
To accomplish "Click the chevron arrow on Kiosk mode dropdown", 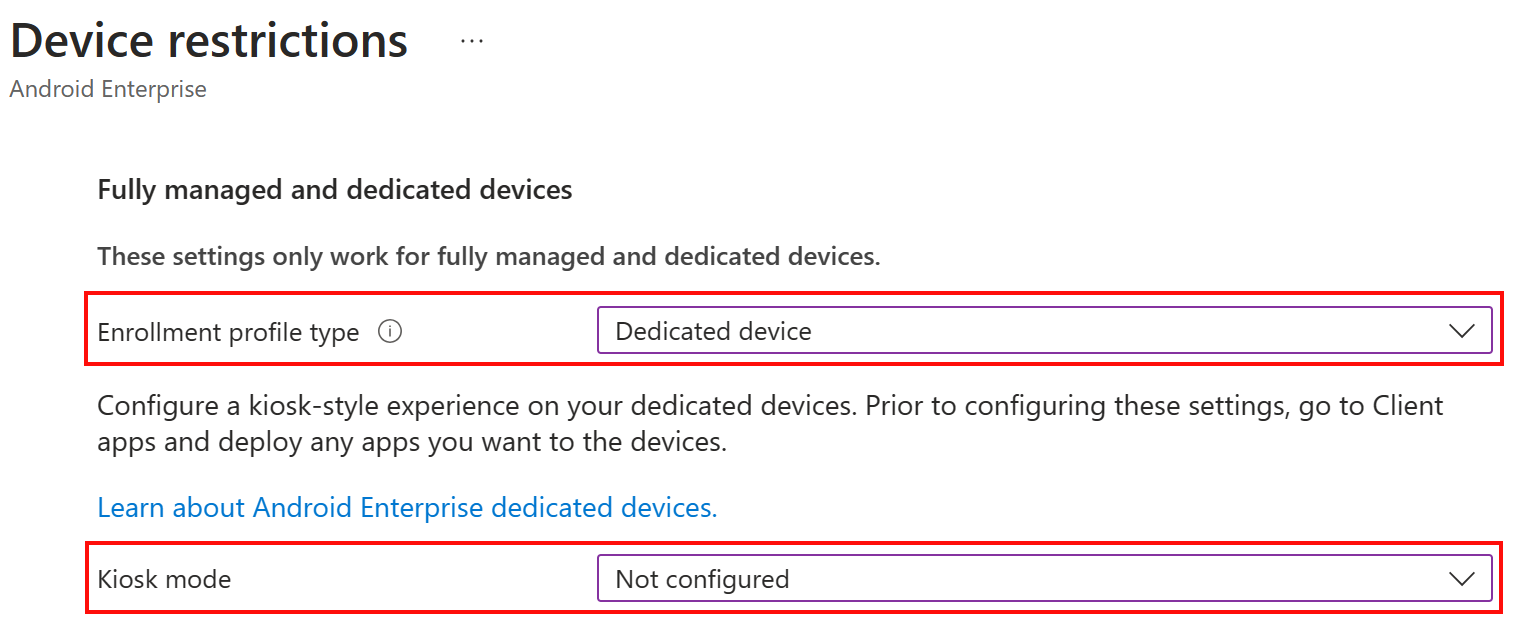I will (1461, 578).
